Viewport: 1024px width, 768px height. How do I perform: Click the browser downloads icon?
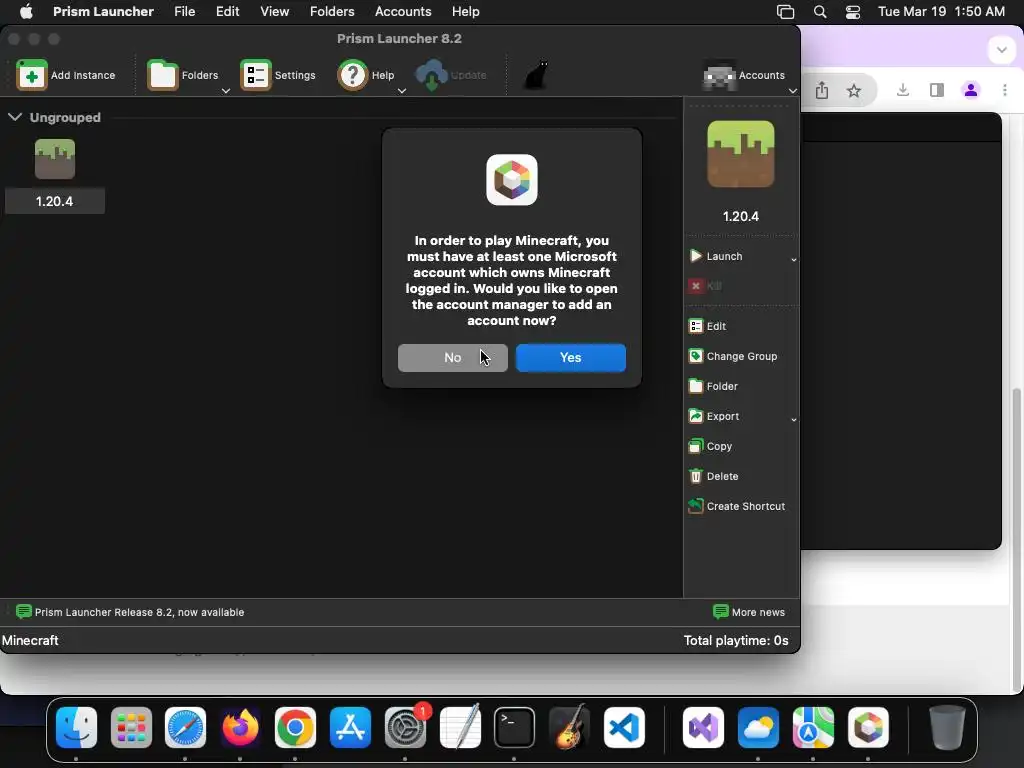click(903, 90)
